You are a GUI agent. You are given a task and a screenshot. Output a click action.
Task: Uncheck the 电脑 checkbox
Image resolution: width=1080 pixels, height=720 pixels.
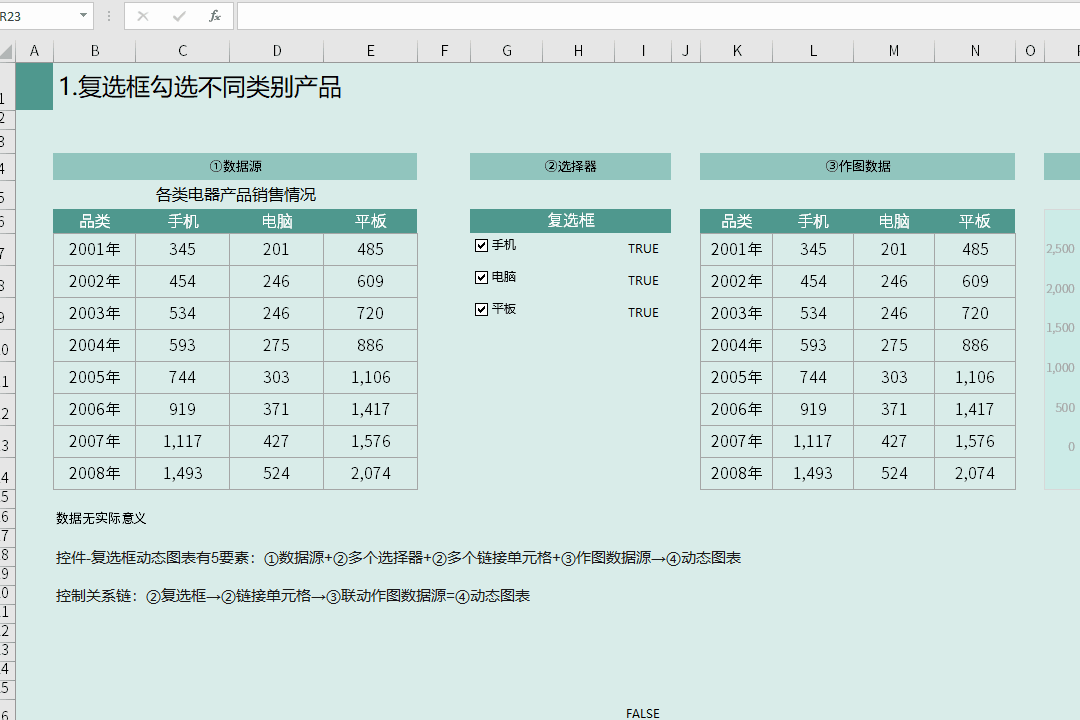[482, 277]
